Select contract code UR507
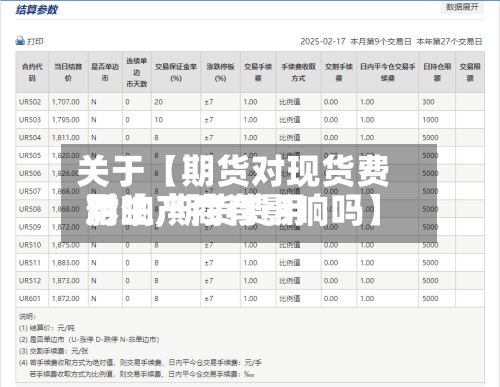 coord(30,191)
